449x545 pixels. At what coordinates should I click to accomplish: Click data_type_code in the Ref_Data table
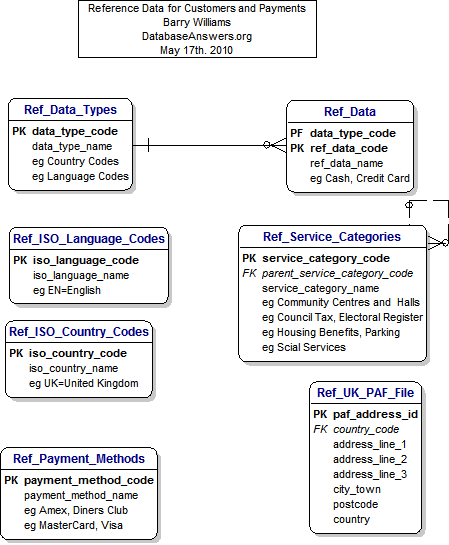[x=353, y=133]
